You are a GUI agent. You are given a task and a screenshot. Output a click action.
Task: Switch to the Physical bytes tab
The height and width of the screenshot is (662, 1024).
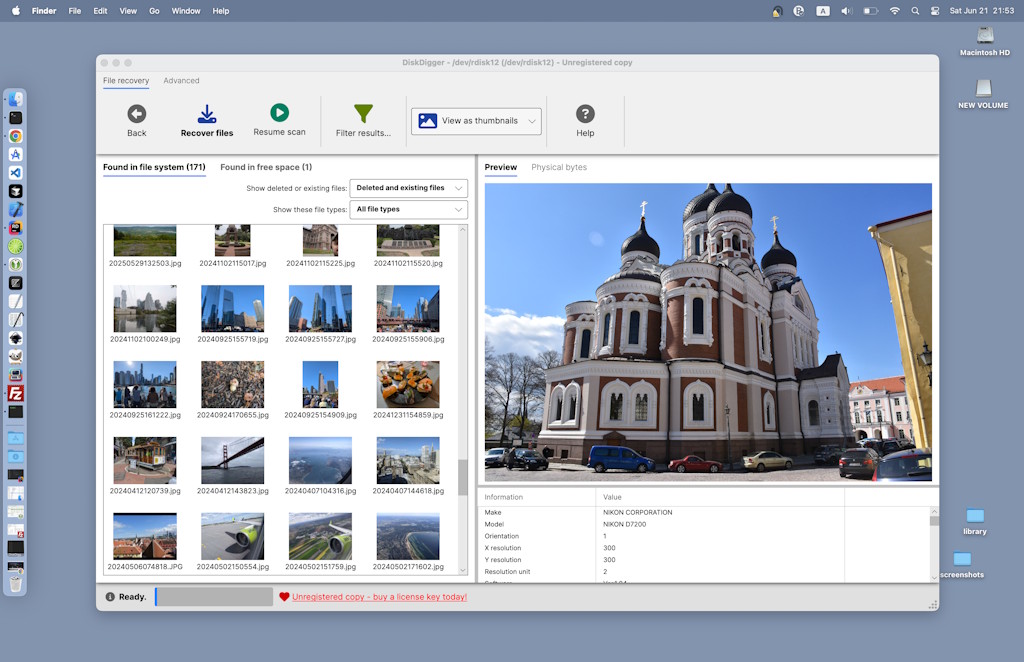559,167
